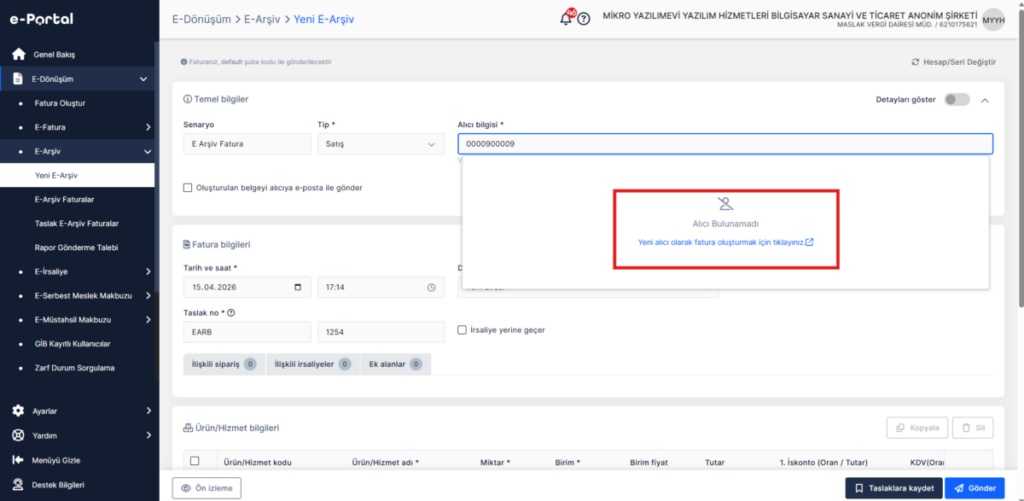Switch to the Ek alanlar tab
The image size is (1024, 501).
tap(396, 364)
